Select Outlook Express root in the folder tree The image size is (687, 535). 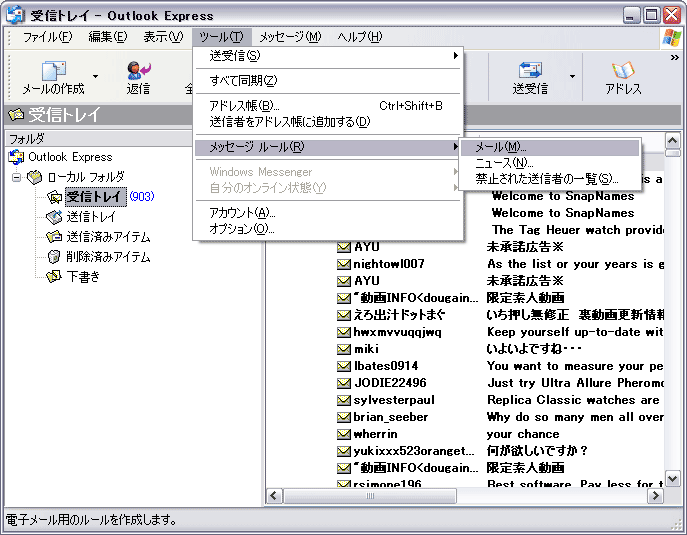pos(70,157)
